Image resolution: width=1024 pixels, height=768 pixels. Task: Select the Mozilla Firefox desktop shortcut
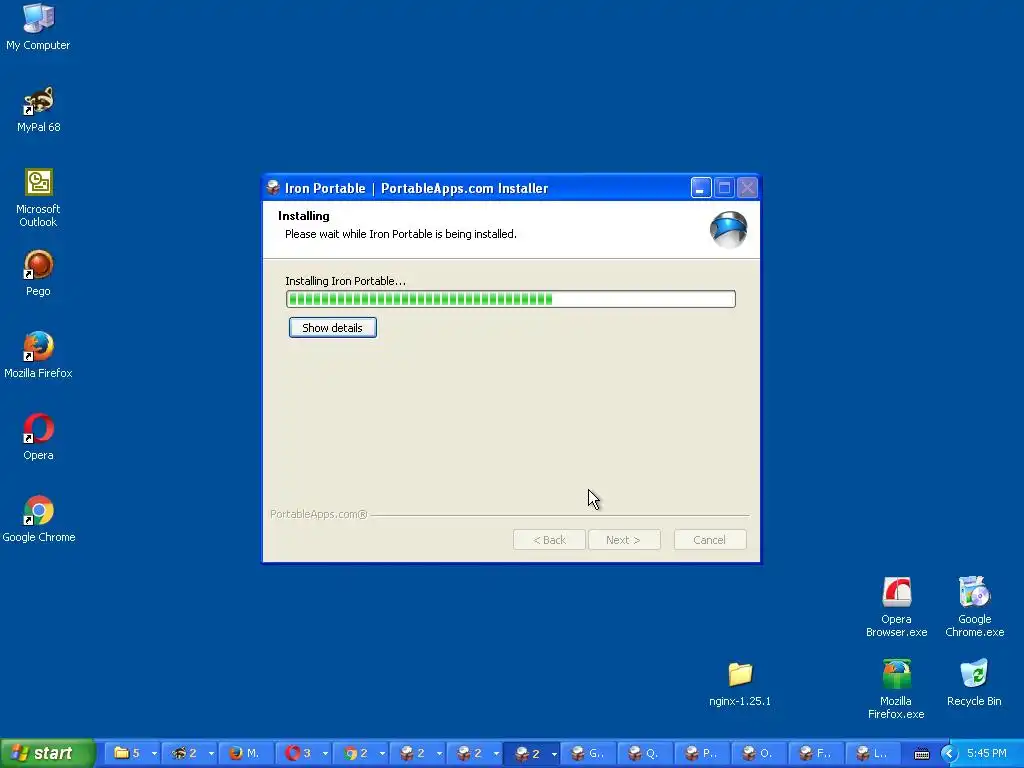[x=39, y=355]
